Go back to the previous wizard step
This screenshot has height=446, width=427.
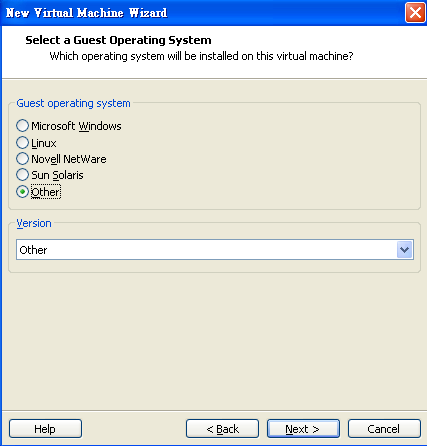pyautogui.click(x=222, y=429)
